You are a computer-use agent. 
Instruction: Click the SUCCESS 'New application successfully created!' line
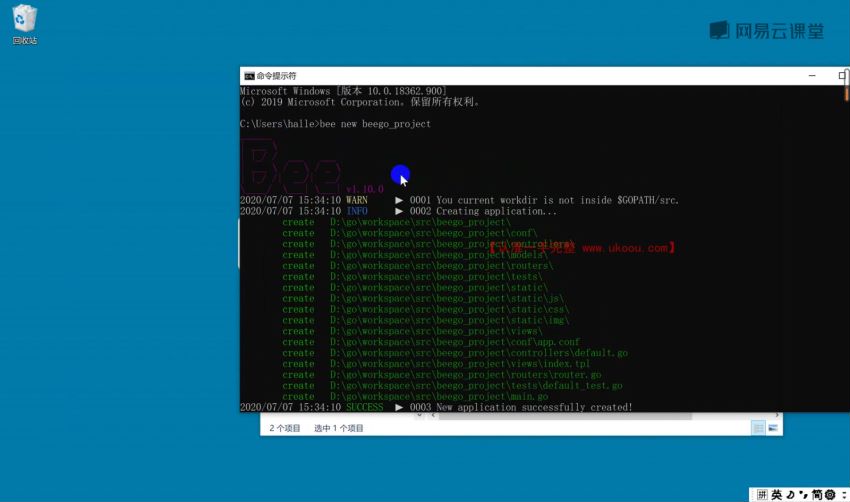click(x=436, y=407)
